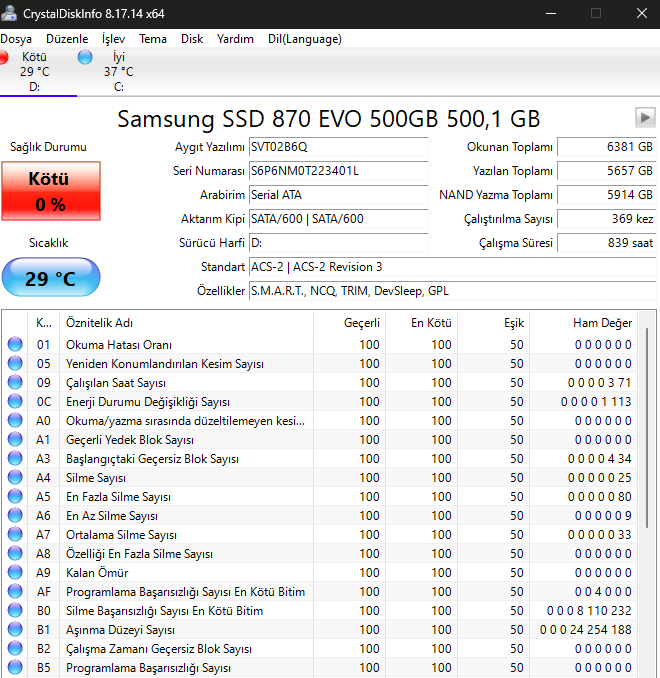Click the Geçerli column header
The image size is (660, 678).
point(349,323)
